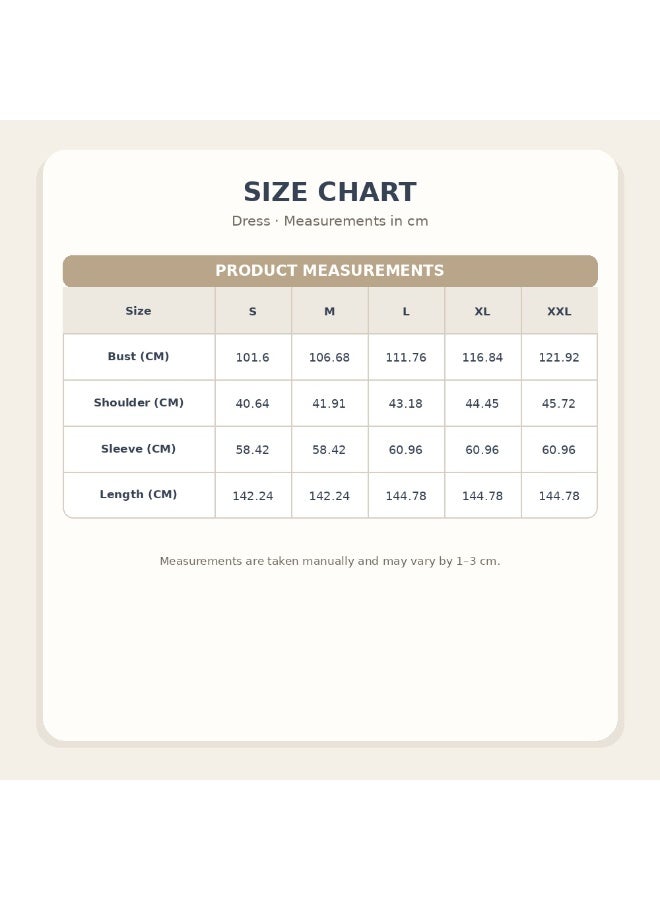
Task: Select the bust value 121.92
Action: point(559,357)
